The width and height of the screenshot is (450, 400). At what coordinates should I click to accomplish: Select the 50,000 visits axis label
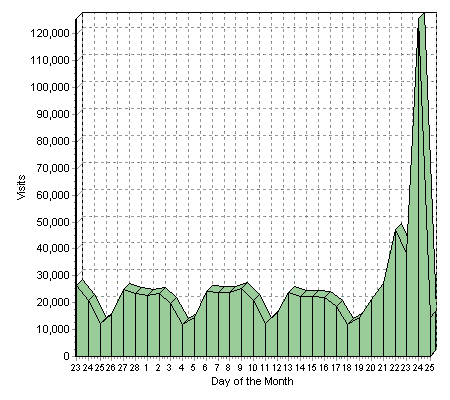pyautogui.click(x=53, y=222)
